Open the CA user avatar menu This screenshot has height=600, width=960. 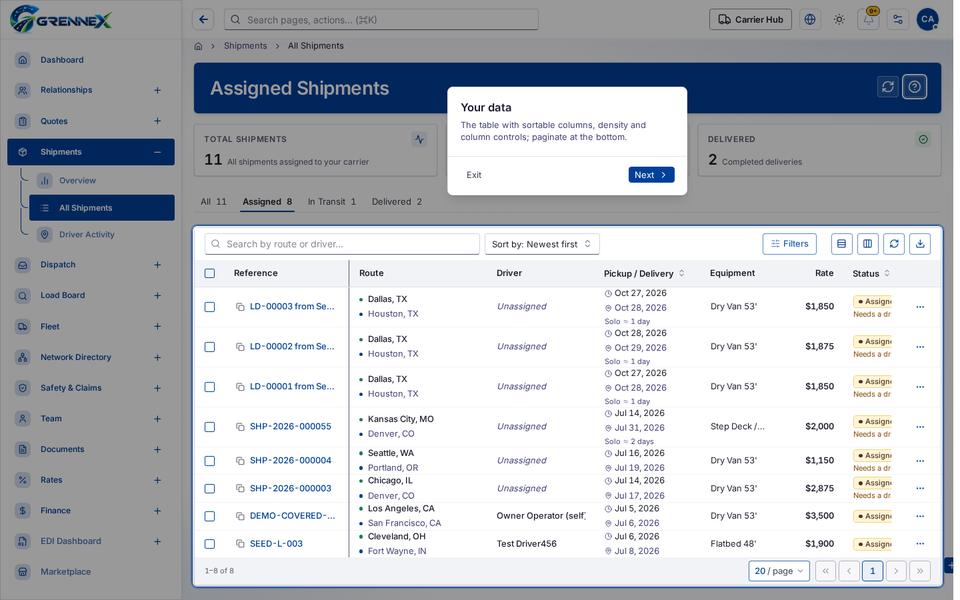[x=928, y=20]
